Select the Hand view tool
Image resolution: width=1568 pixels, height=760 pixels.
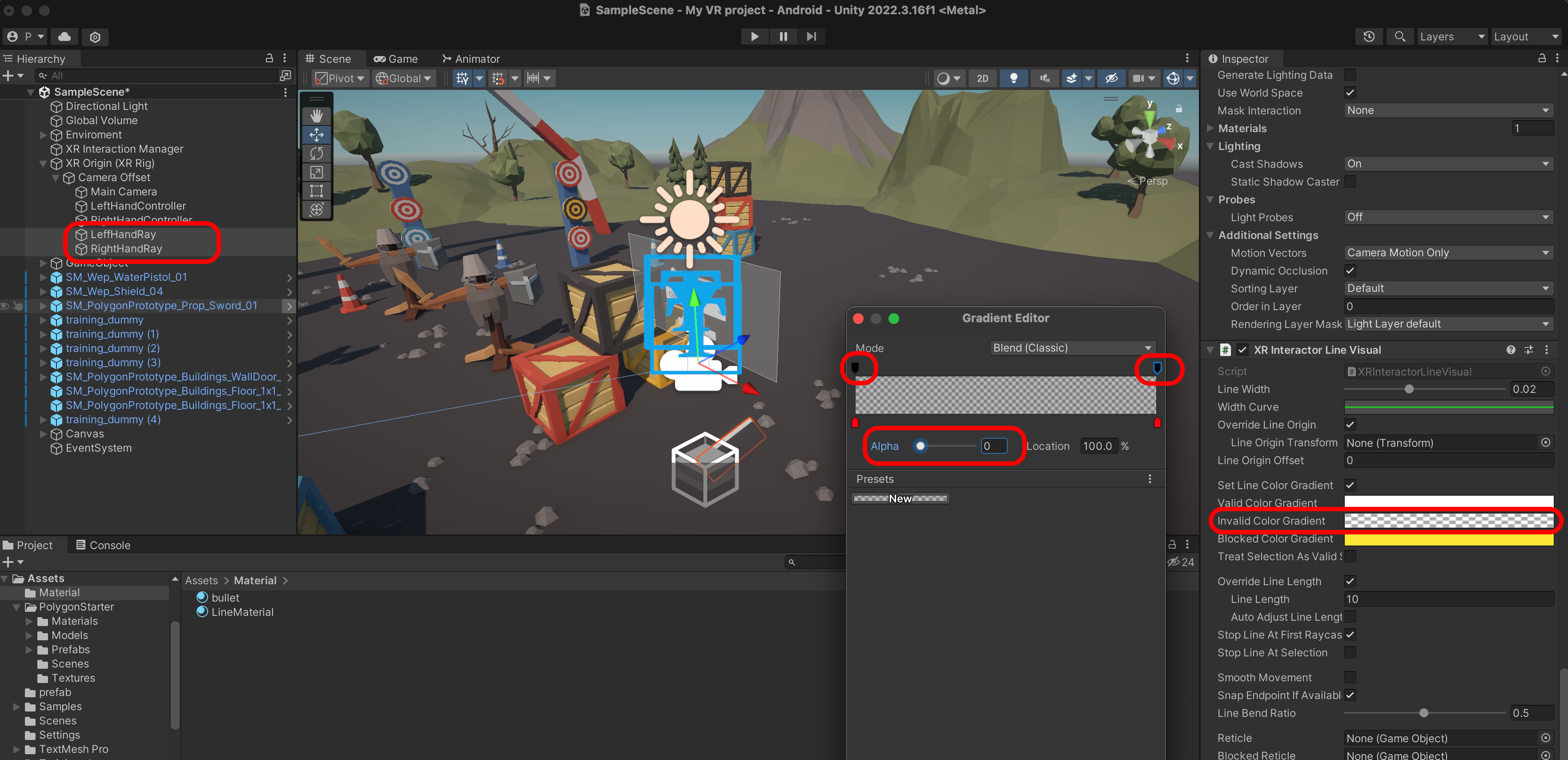(x=317, y=116)
